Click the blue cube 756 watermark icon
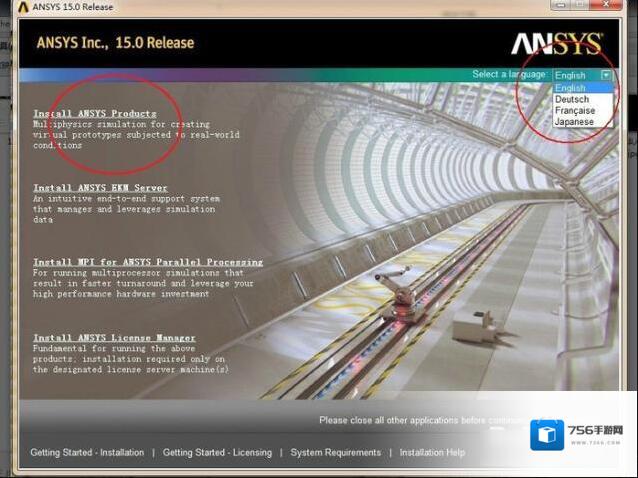This screenshot has height=478, width=638. coord(547,435)
